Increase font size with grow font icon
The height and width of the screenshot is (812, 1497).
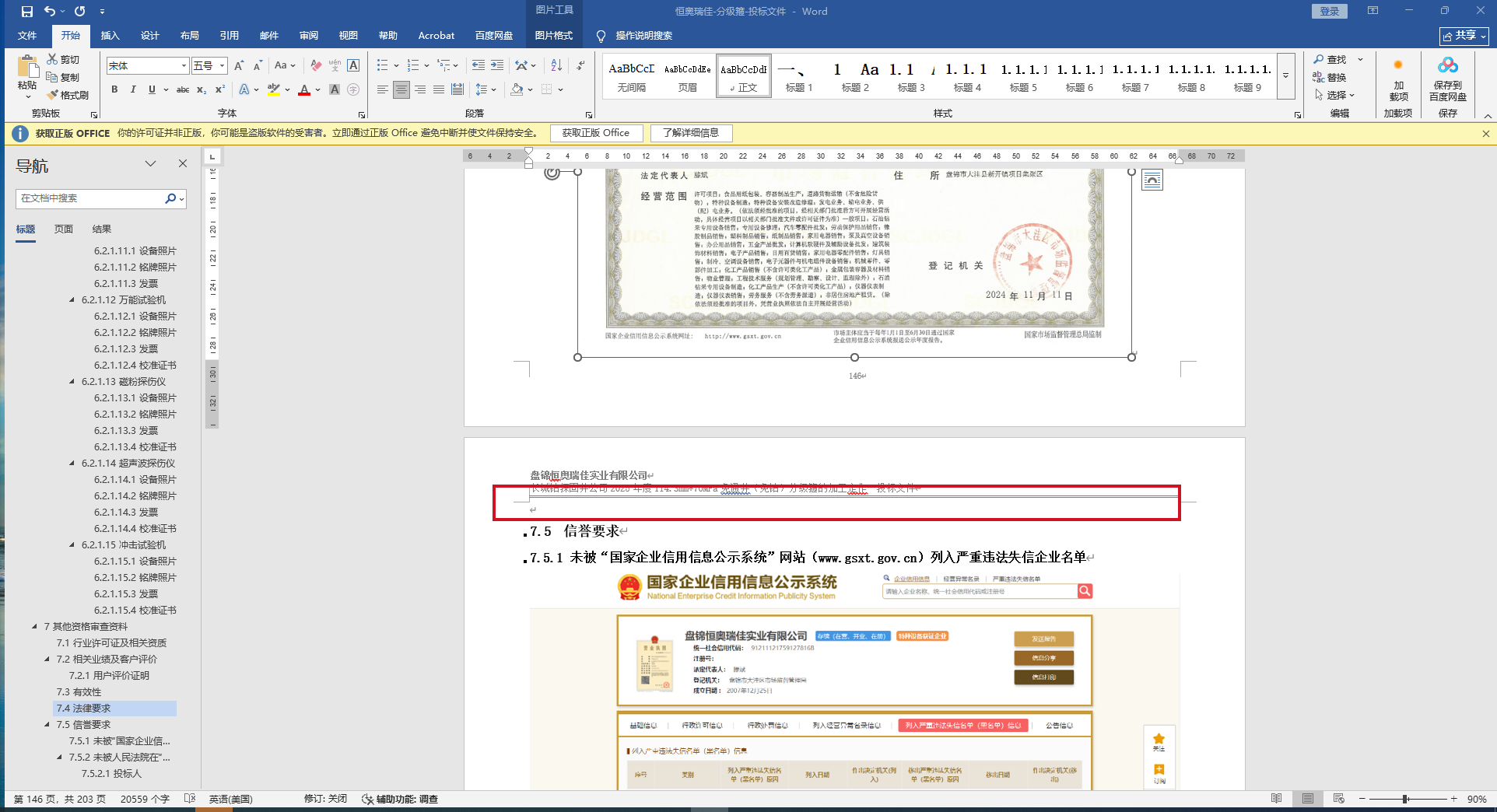click(239, 66)
